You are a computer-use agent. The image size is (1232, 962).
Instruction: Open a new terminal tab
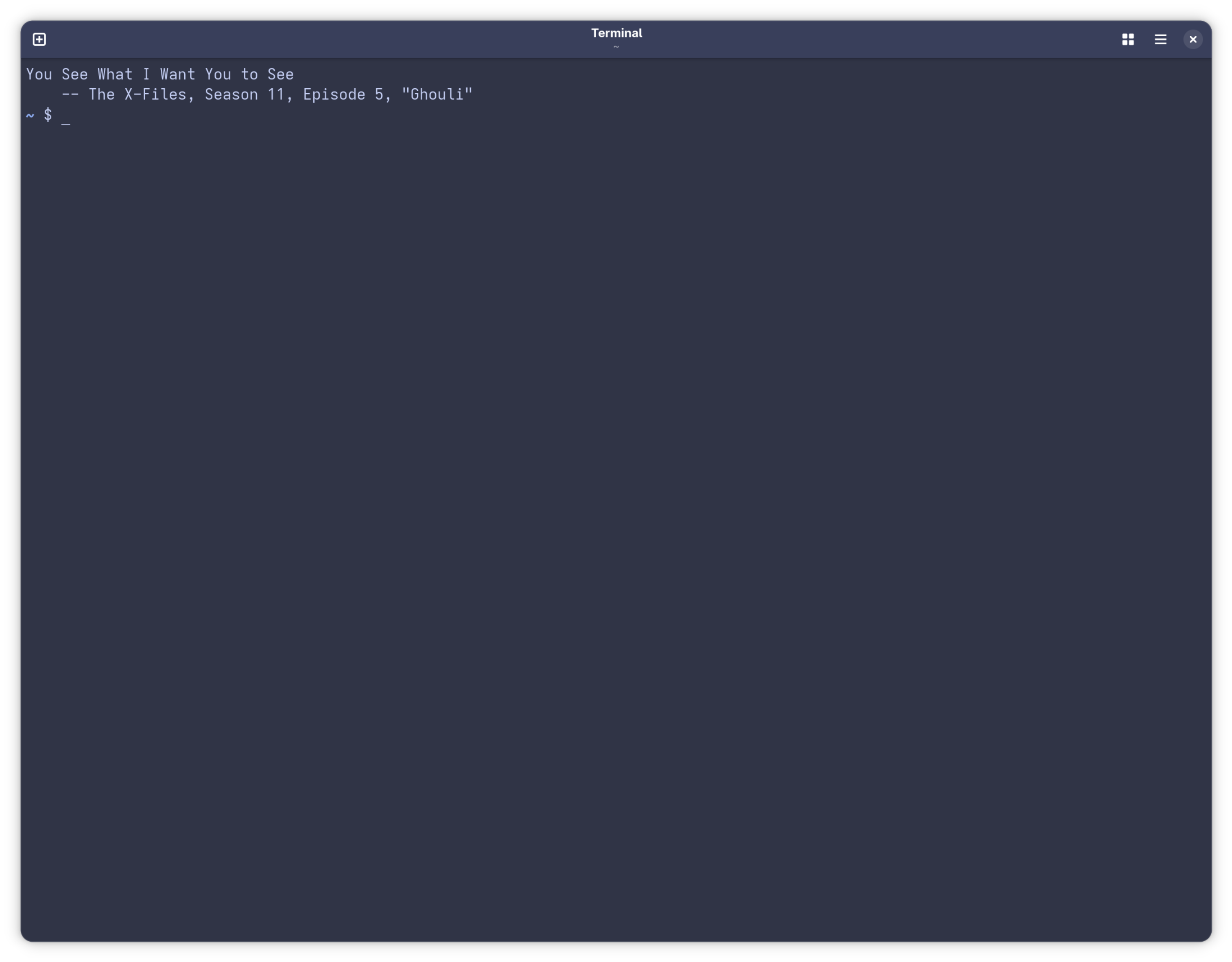tap(39, 39)
